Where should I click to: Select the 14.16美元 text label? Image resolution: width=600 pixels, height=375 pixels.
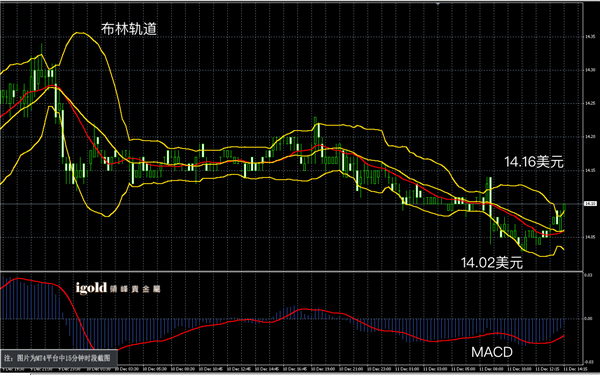(x=534, y=162)
